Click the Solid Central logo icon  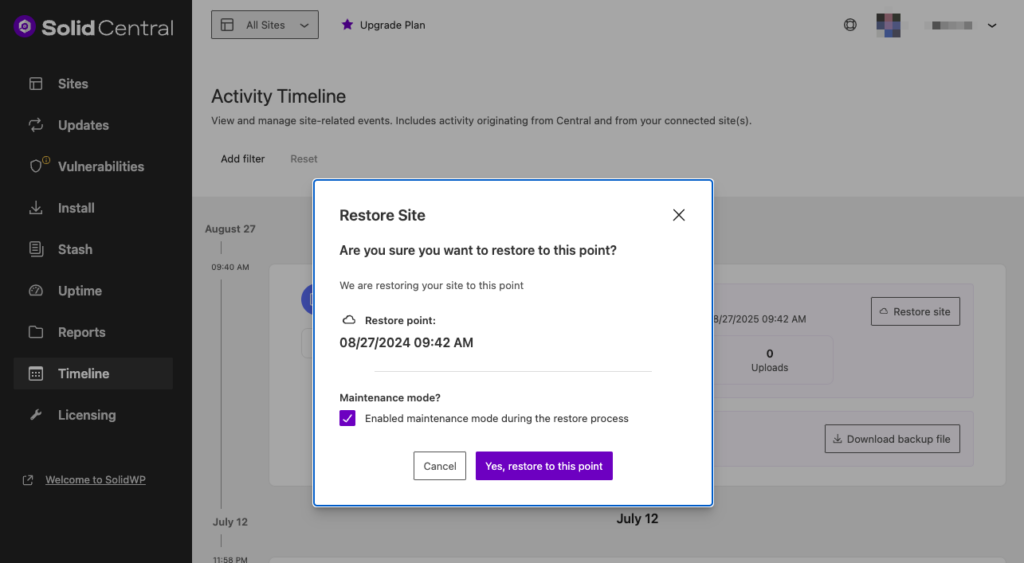pos(25,27)
